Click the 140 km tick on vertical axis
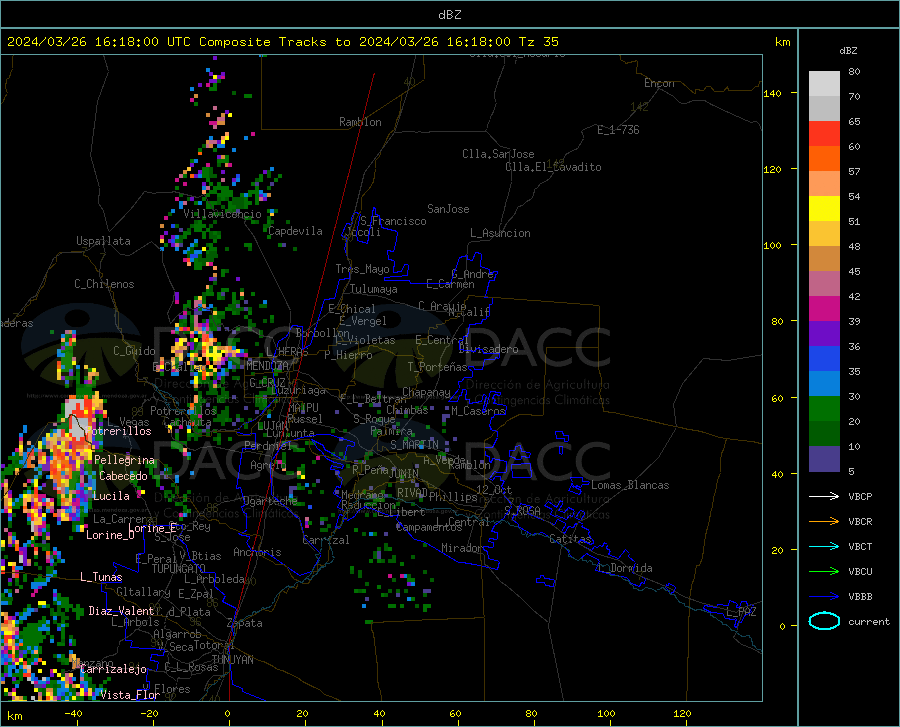Image resolution: width=900 pixels, height=727 pixels. click(x=772, y=93)
